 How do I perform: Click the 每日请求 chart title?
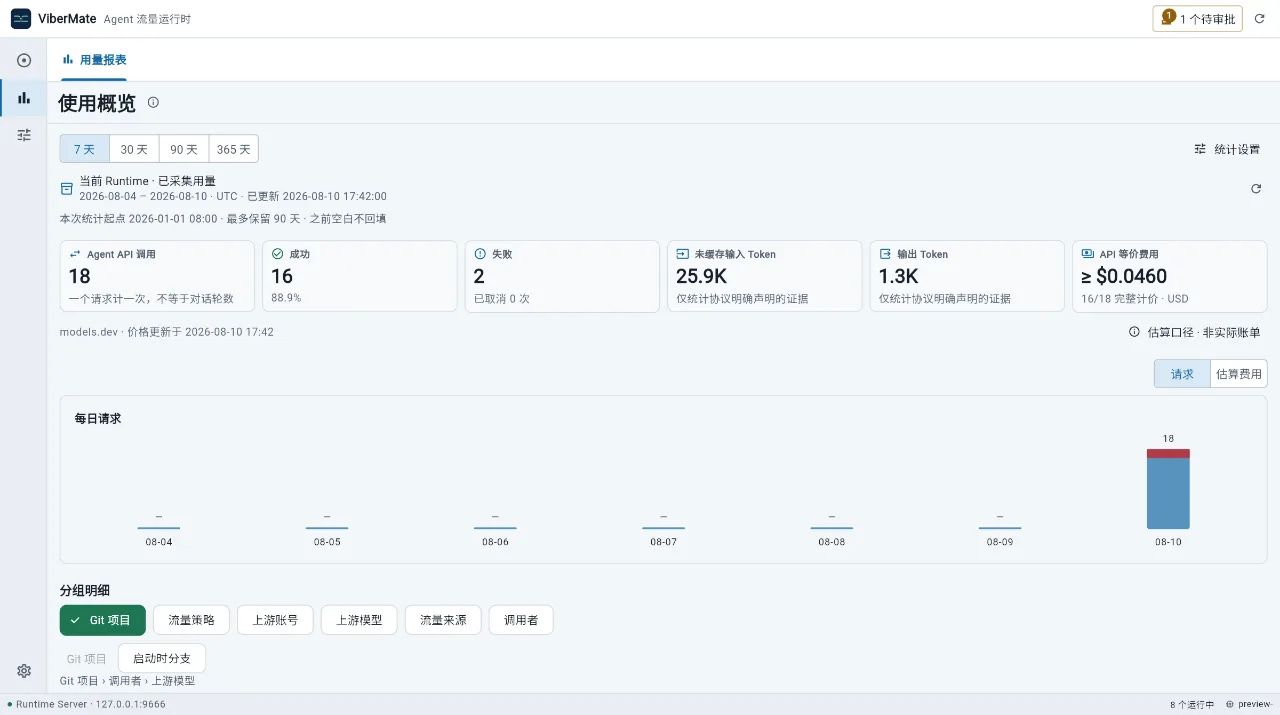tap(98, 418)
